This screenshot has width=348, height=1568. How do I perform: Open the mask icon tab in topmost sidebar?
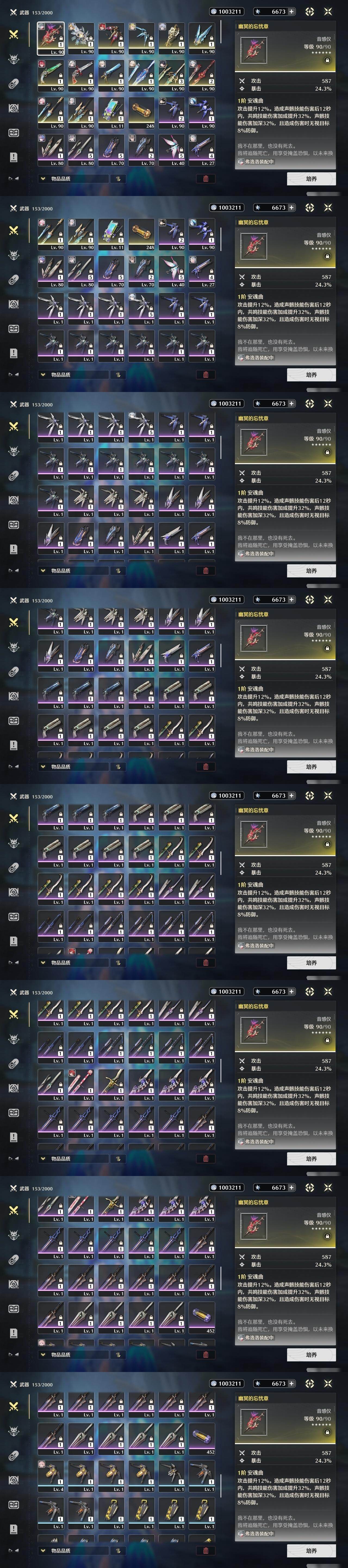13,133
